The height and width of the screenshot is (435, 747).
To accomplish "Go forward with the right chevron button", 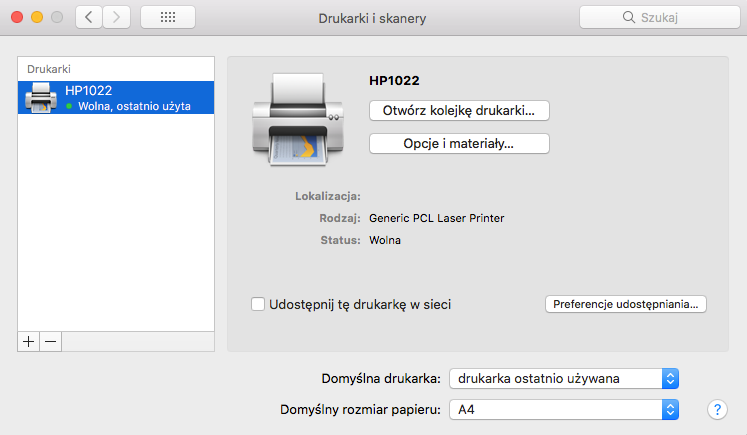I will tap(116, 18).
